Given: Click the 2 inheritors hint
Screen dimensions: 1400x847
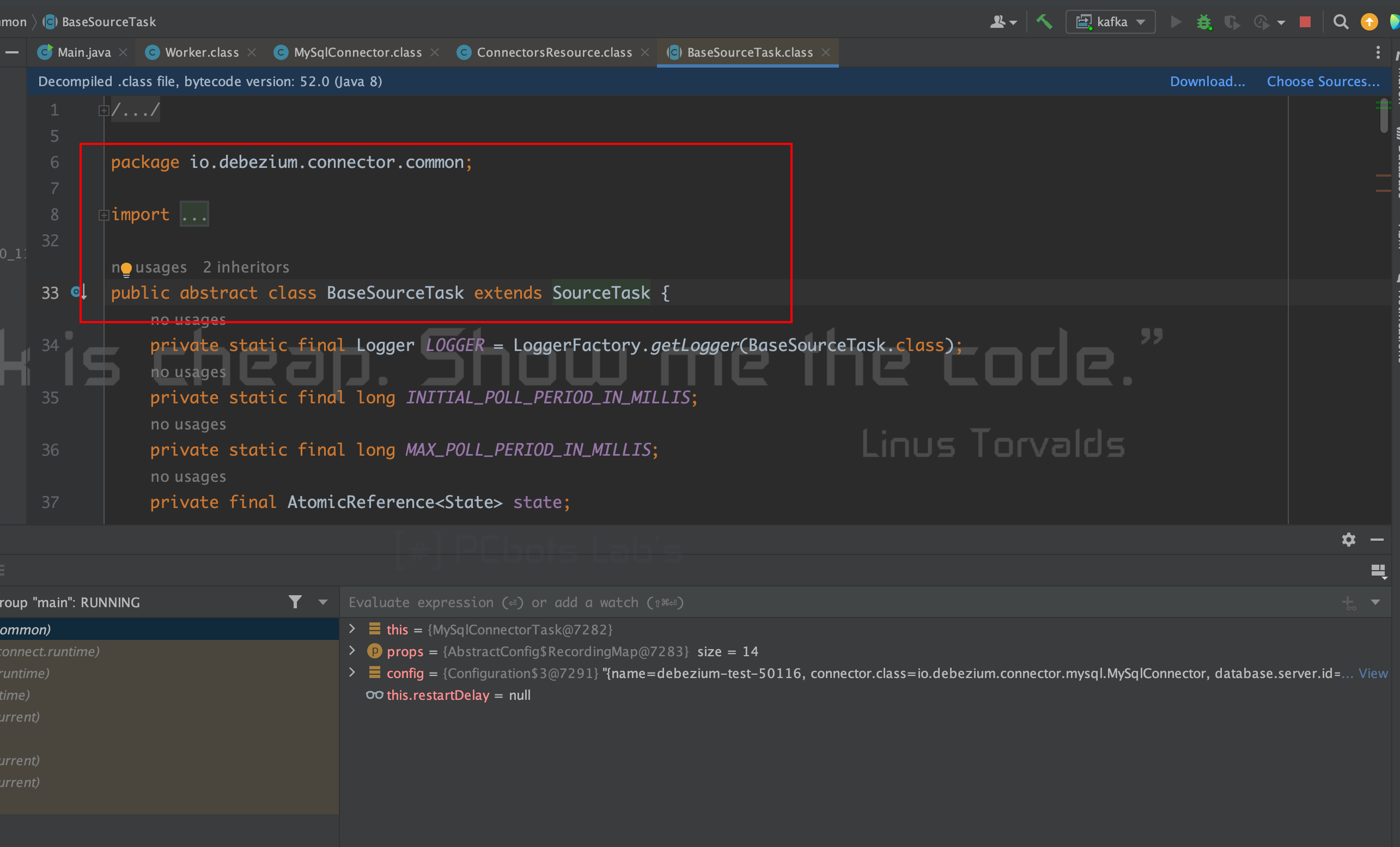Looking at the screenshot, I should (x=246, y=267).
